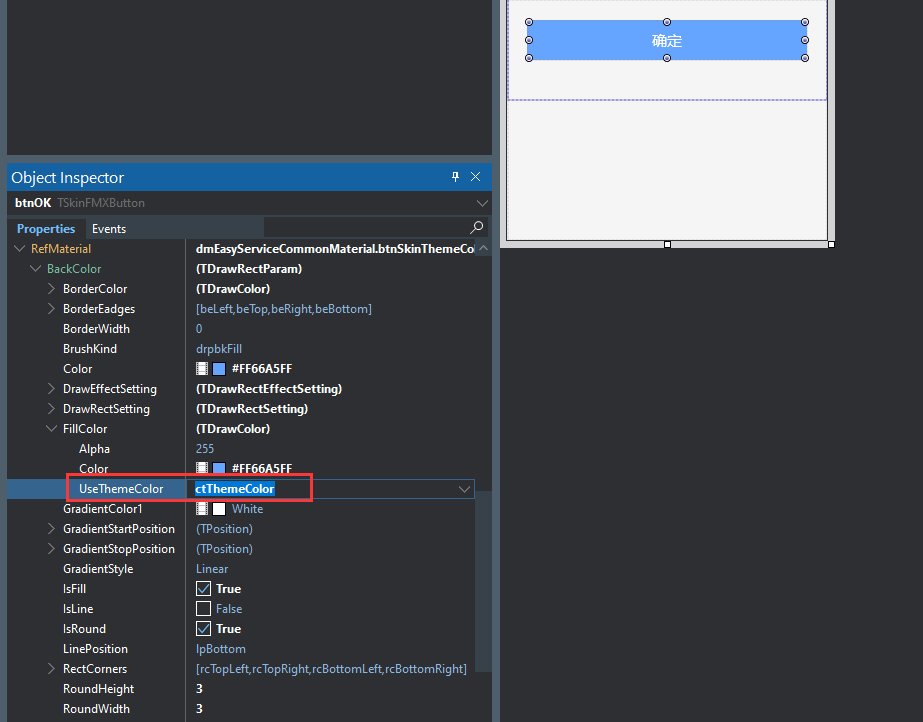Click the property list vertical scrollbar thumb
Image resolution: width=923 pixels, height=722 pixels.
[x=483, y=581]
